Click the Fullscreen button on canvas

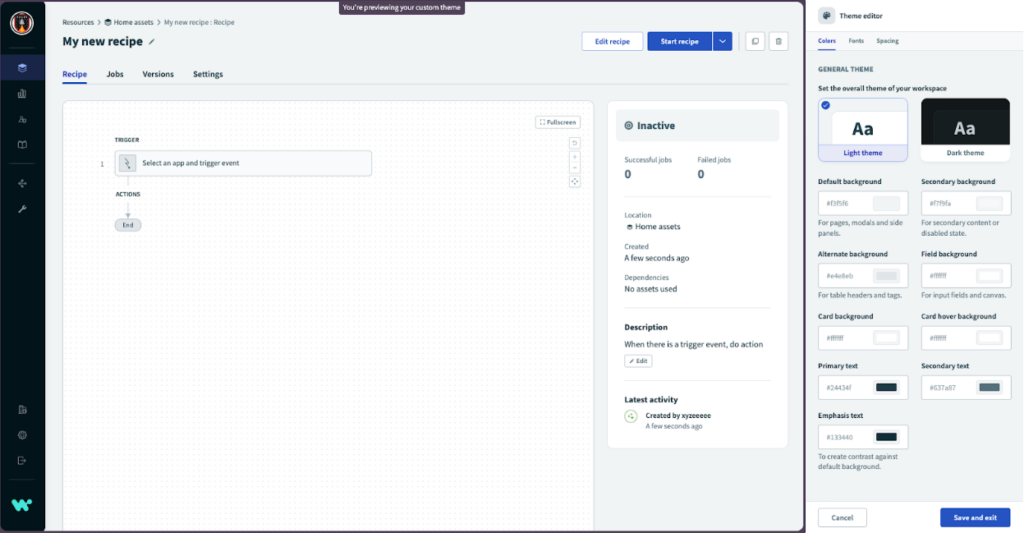(558, 122)
